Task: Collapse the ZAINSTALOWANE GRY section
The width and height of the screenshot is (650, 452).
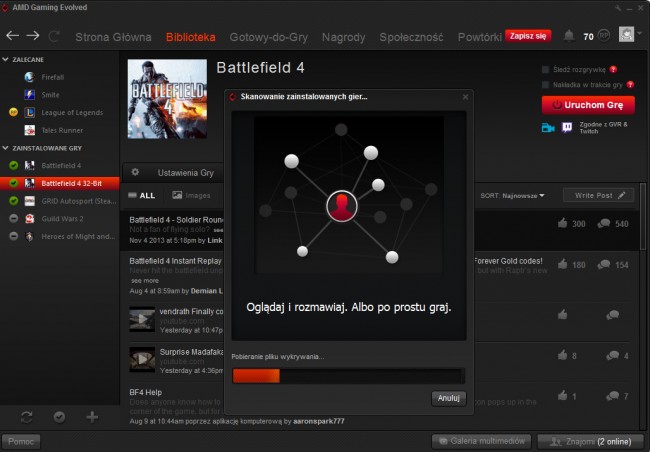Action: (x=5, y=148)
